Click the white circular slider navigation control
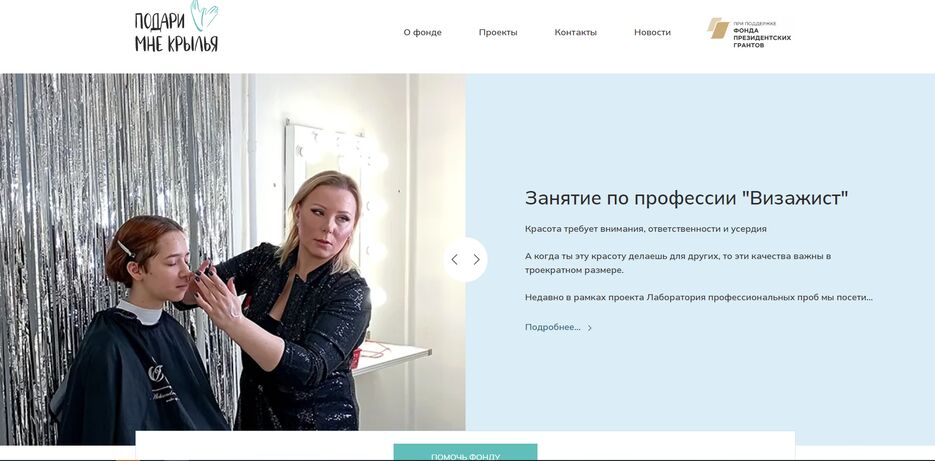935x461 pixels. (x=465, y=259)
